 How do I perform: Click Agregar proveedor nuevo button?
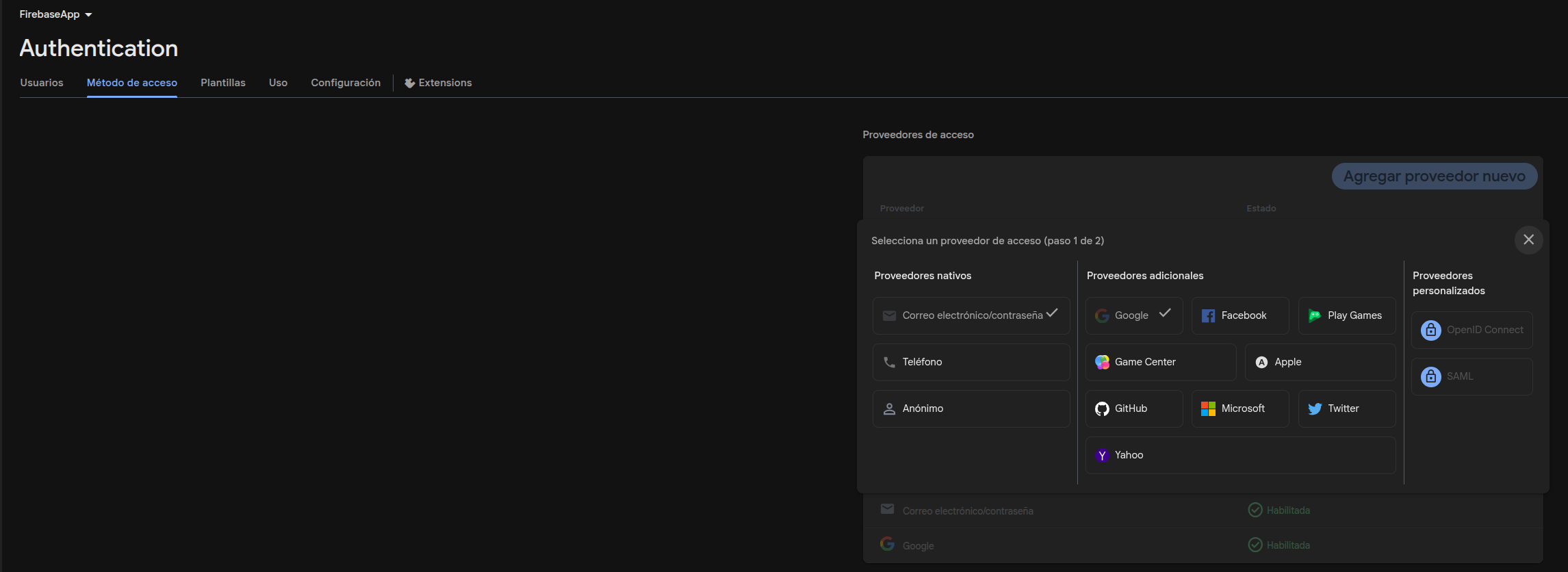(x=1434, y=177)
